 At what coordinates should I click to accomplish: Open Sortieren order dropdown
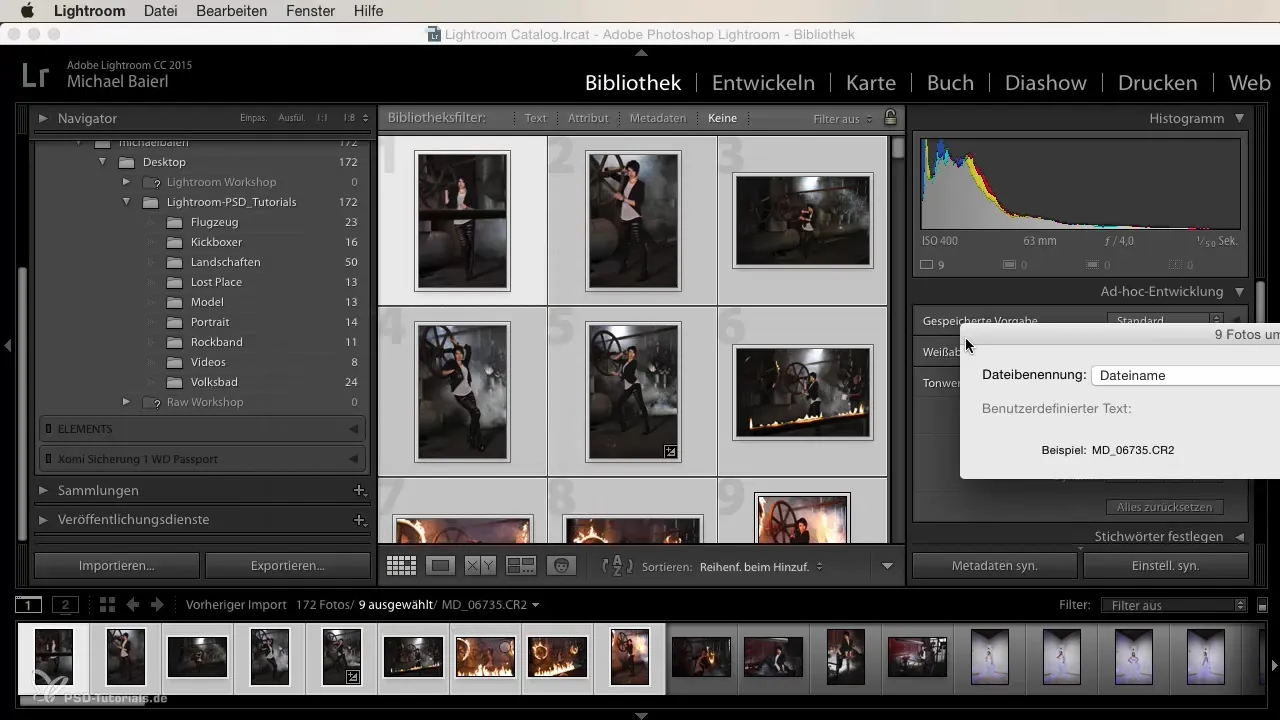coord(761,566)
